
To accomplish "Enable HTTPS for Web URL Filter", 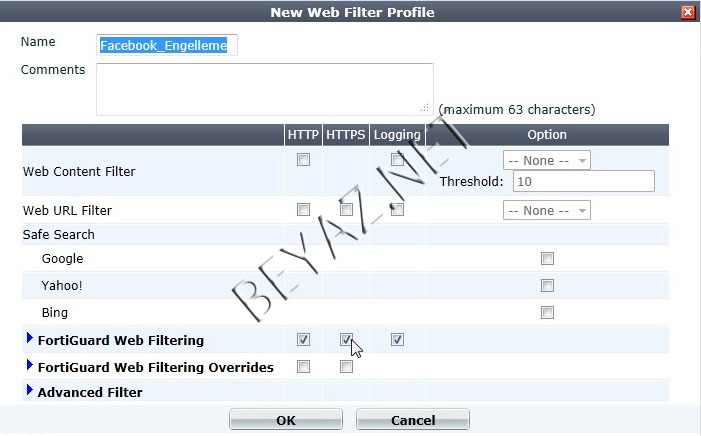I will coord(346,210).
